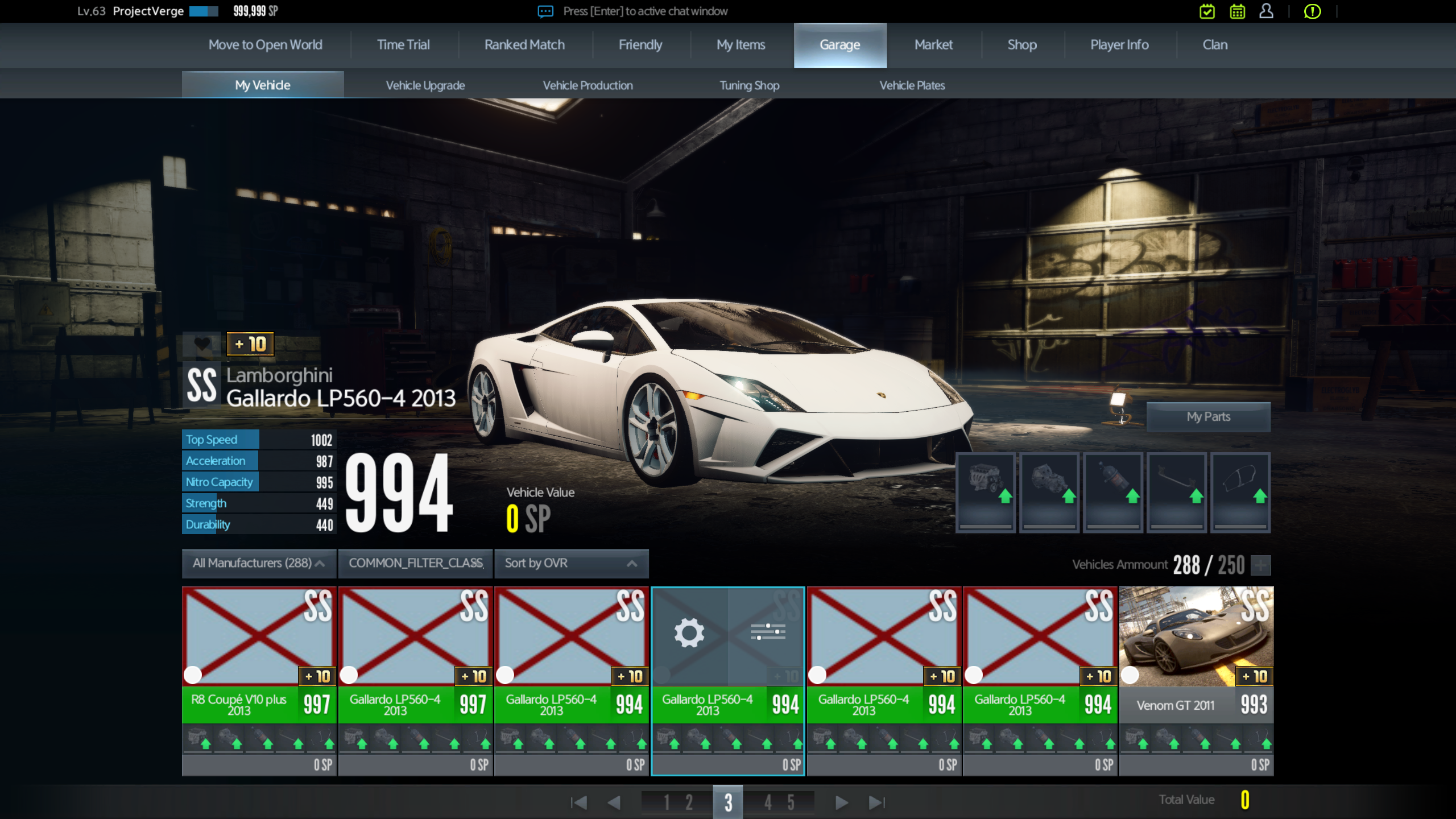
Task: Click engine icon on R8 Coupé V10 card
Action: click(198, 738)
